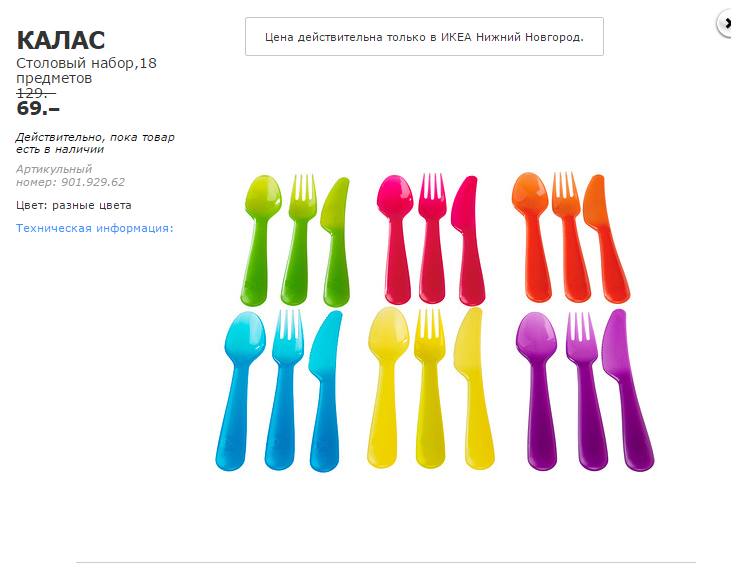This screenshot has height=568, width=731.
Task: Click the IKEA Нижний Новгород price notice
Action: 424,36
